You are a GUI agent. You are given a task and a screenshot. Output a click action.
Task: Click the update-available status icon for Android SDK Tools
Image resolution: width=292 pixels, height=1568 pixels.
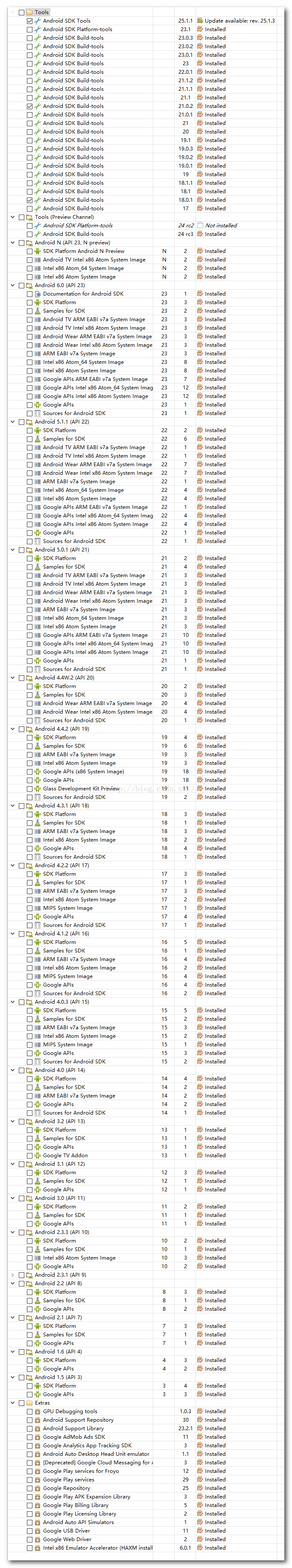point(200,21)
